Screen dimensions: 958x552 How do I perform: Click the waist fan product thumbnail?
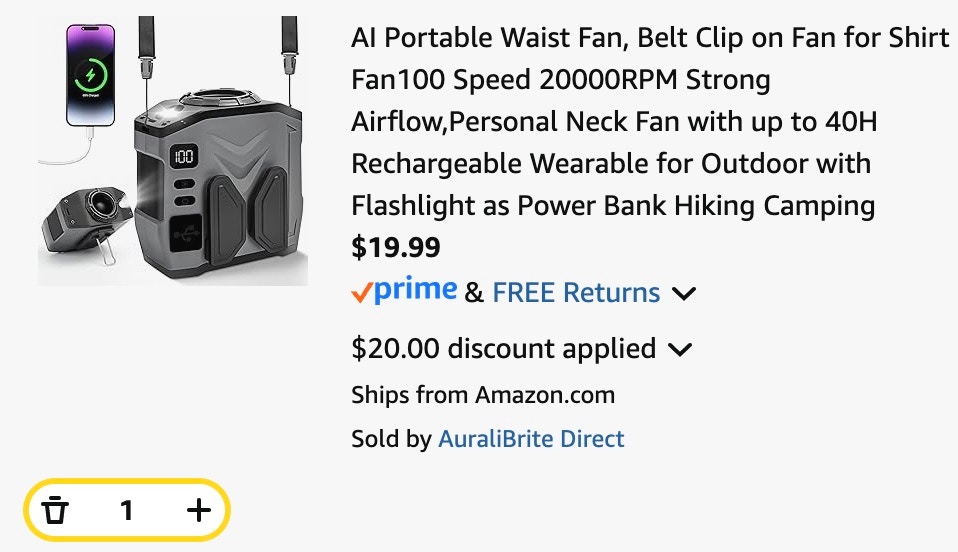coord(172,151)
